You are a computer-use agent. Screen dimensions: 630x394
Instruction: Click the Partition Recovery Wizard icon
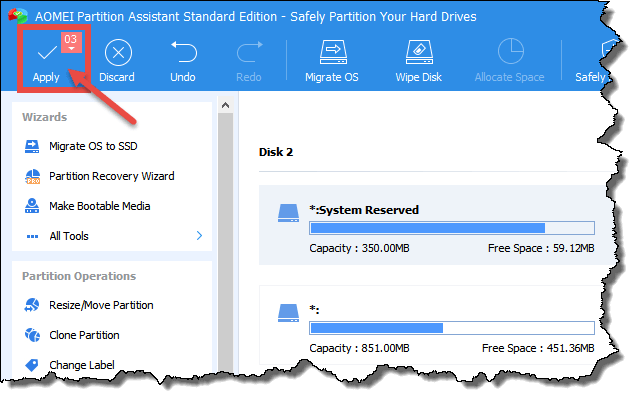pos(32,176)
